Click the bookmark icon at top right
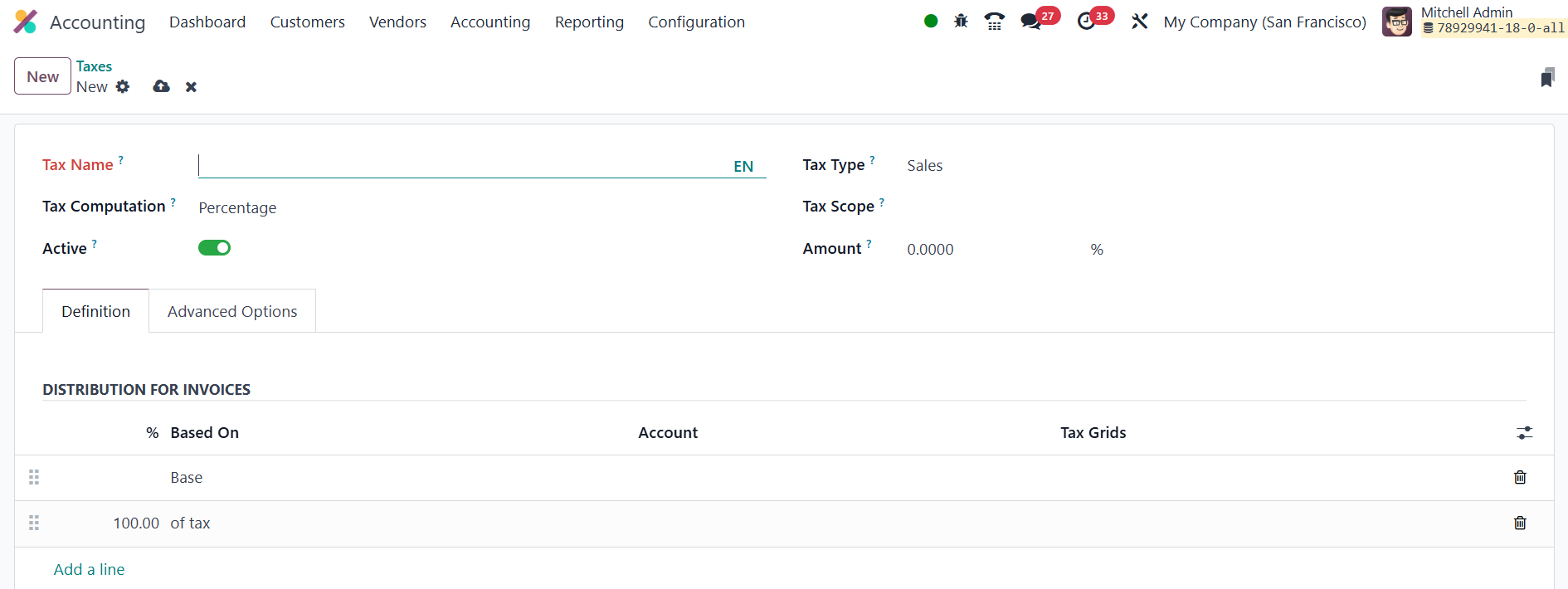Viewport: 1568px width, 589px height. tap(1546, 78)
